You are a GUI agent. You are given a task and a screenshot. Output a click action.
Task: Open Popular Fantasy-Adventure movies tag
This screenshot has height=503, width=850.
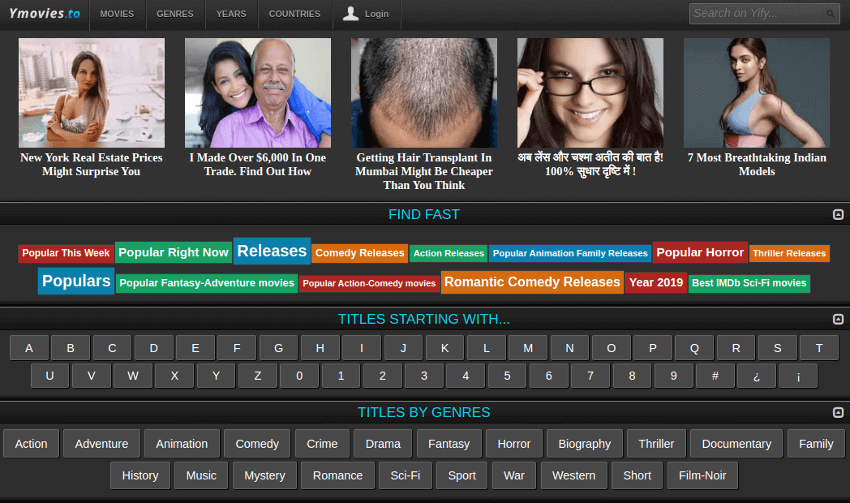tap(207, 283)
